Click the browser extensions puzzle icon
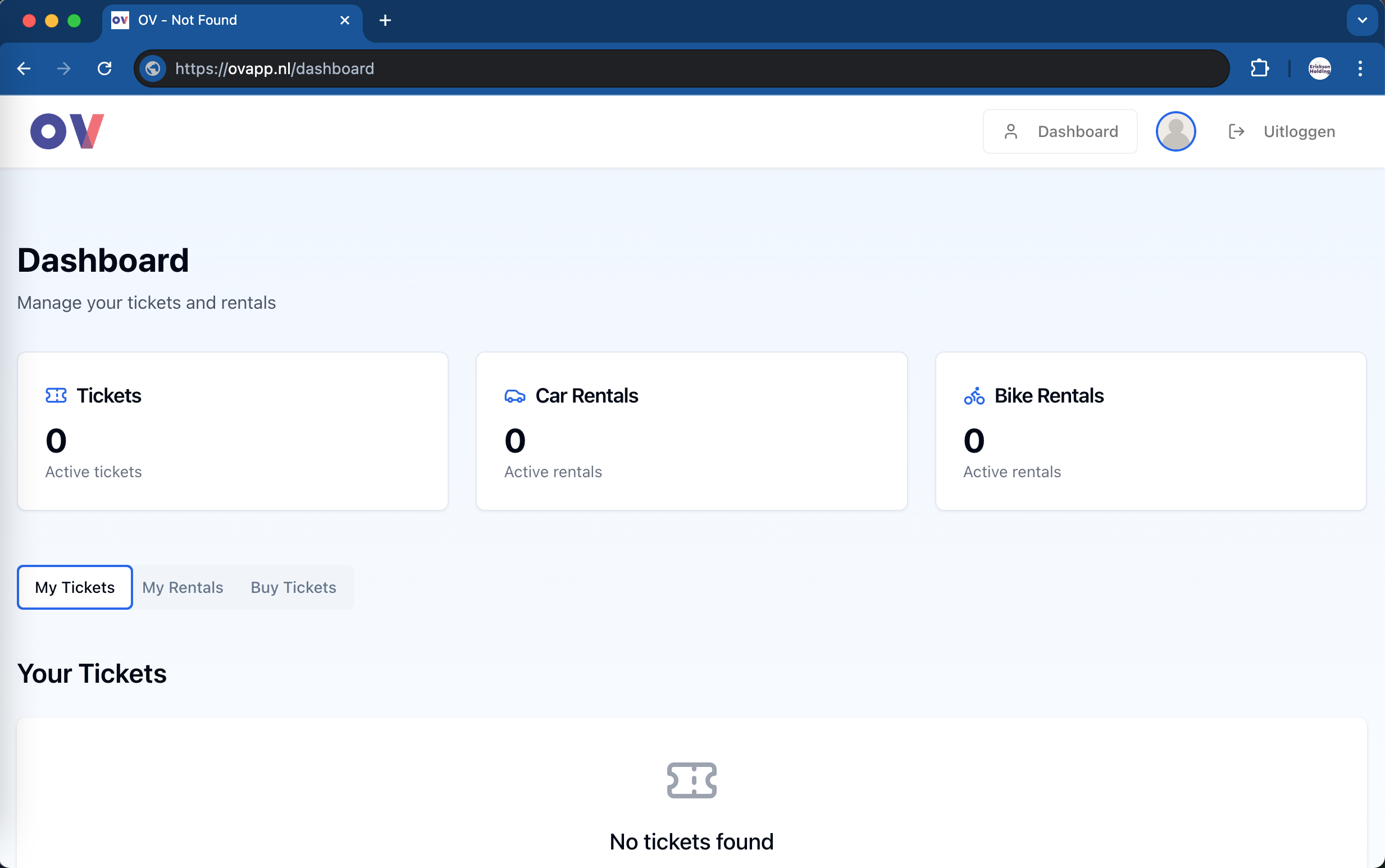Screen dimensions: 1385x868 click(1259, 68)
